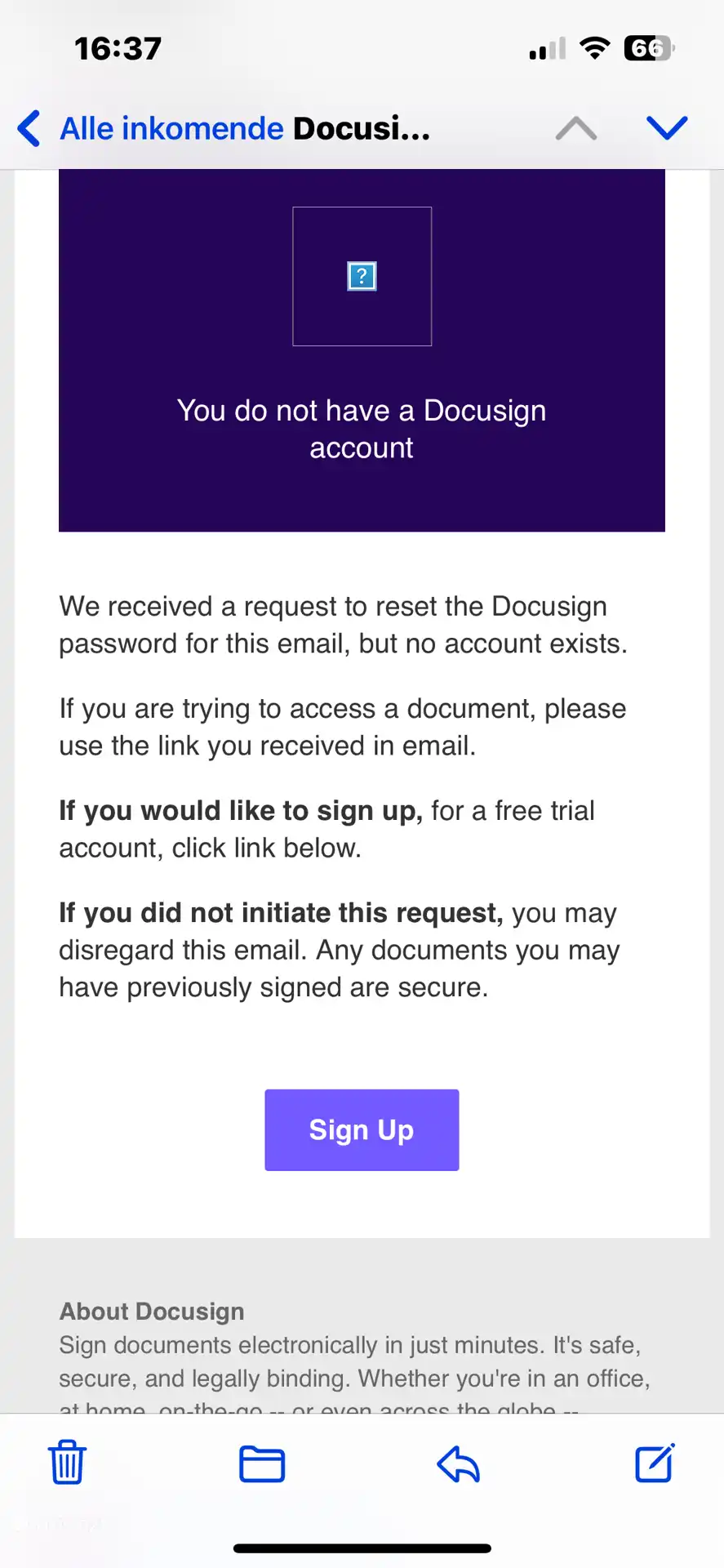Tap the battery indicator showing 66
Screen dimensions: 724x1568
point(649,48)
